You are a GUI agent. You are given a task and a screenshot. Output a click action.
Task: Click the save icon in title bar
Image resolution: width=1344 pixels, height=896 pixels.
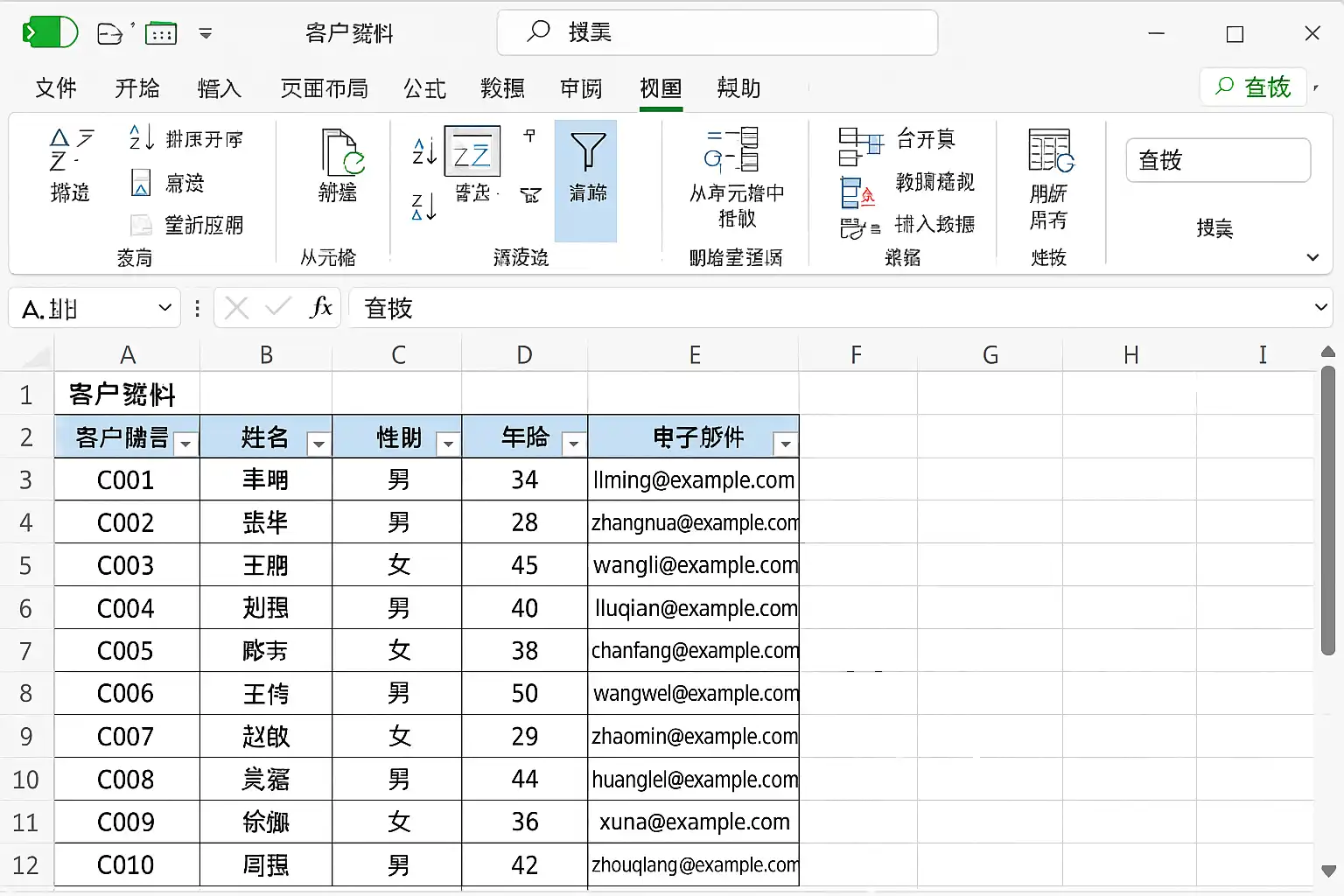tap(110, 34)
